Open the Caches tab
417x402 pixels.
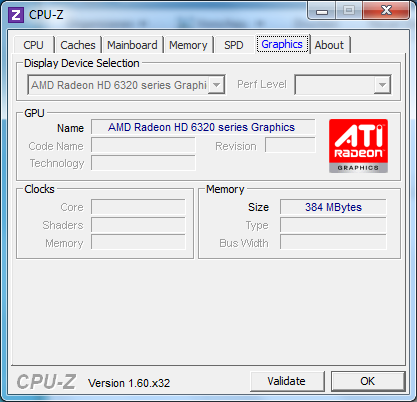pos(78,45)
